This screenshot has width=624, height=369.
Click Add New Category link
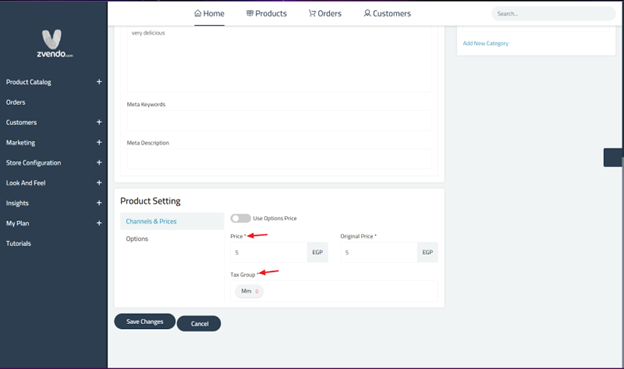point(486,43)
